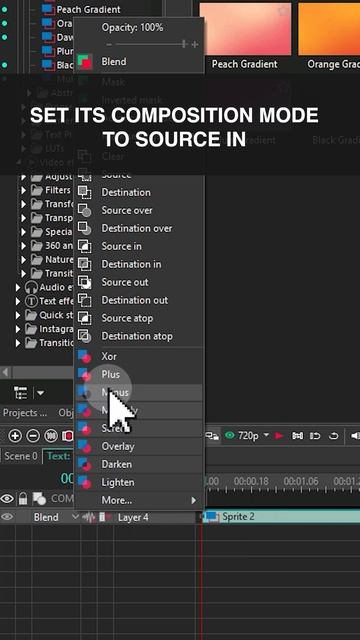This screenshot has width=360, height=640.
Task: Click the headphones icon for Audio effects
Action: pos(31,287)
